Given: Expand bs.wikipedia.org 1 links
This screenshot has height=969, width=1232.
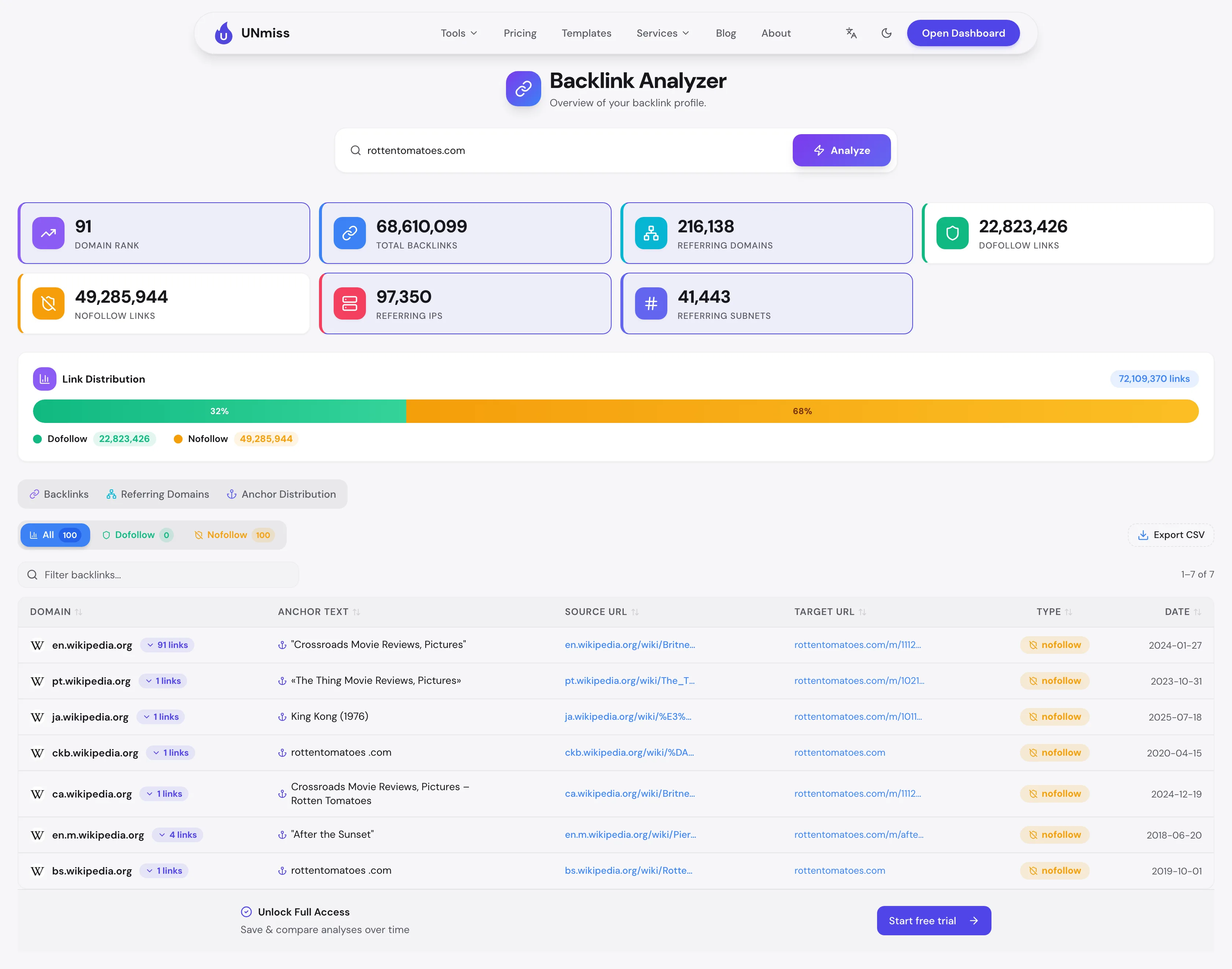Looking at the screenshot, I should [165, 871].
